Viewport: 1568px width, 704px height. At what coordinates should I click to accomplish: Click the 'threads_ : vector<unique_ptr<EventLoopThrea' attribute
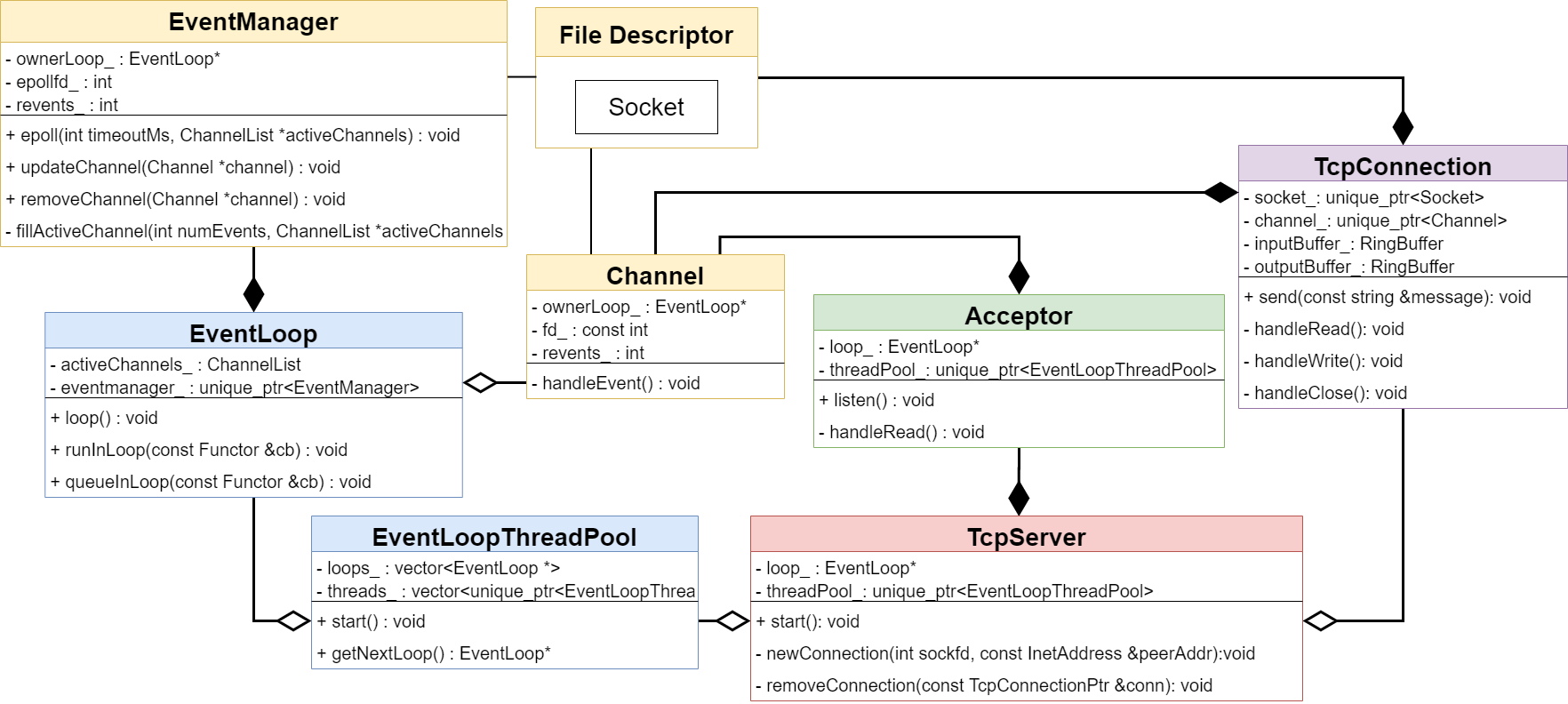tap(506, 592)
